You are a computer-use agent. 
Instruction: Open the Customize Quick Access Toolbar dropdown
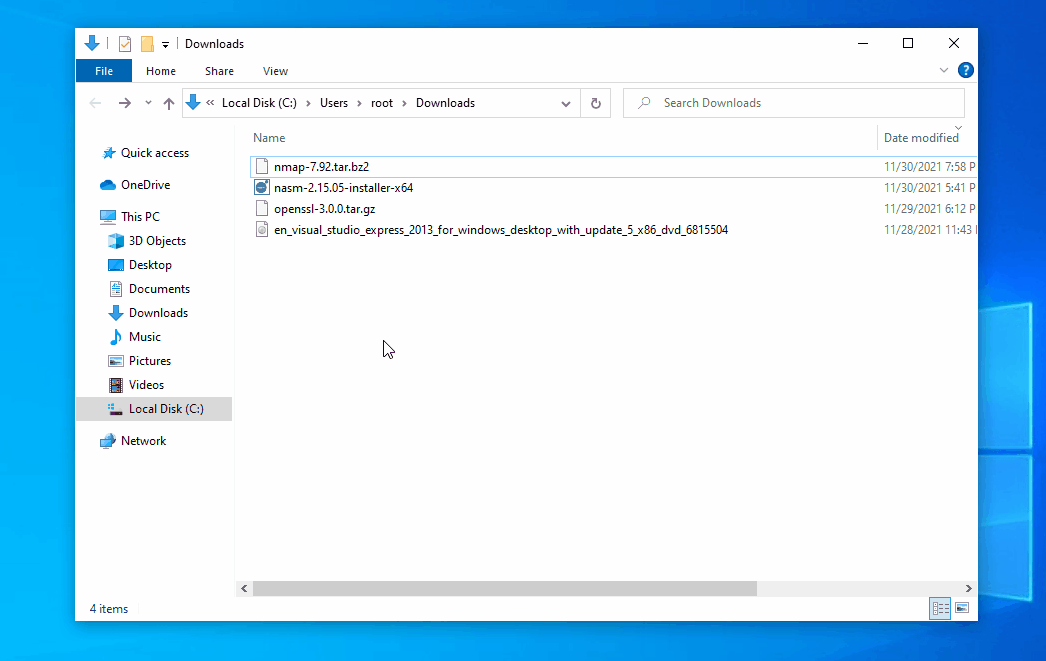coord(165,45)
